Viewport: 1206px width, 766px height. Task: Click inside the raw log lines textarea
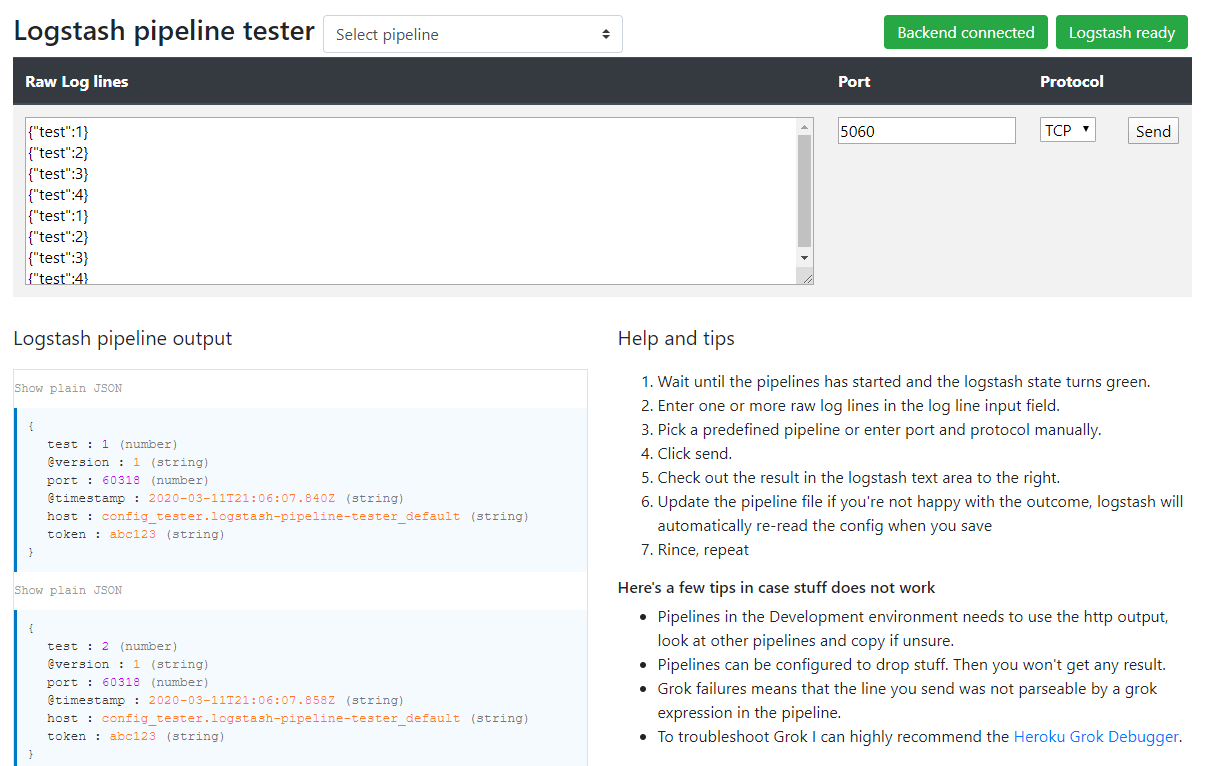tap(411, 201)
